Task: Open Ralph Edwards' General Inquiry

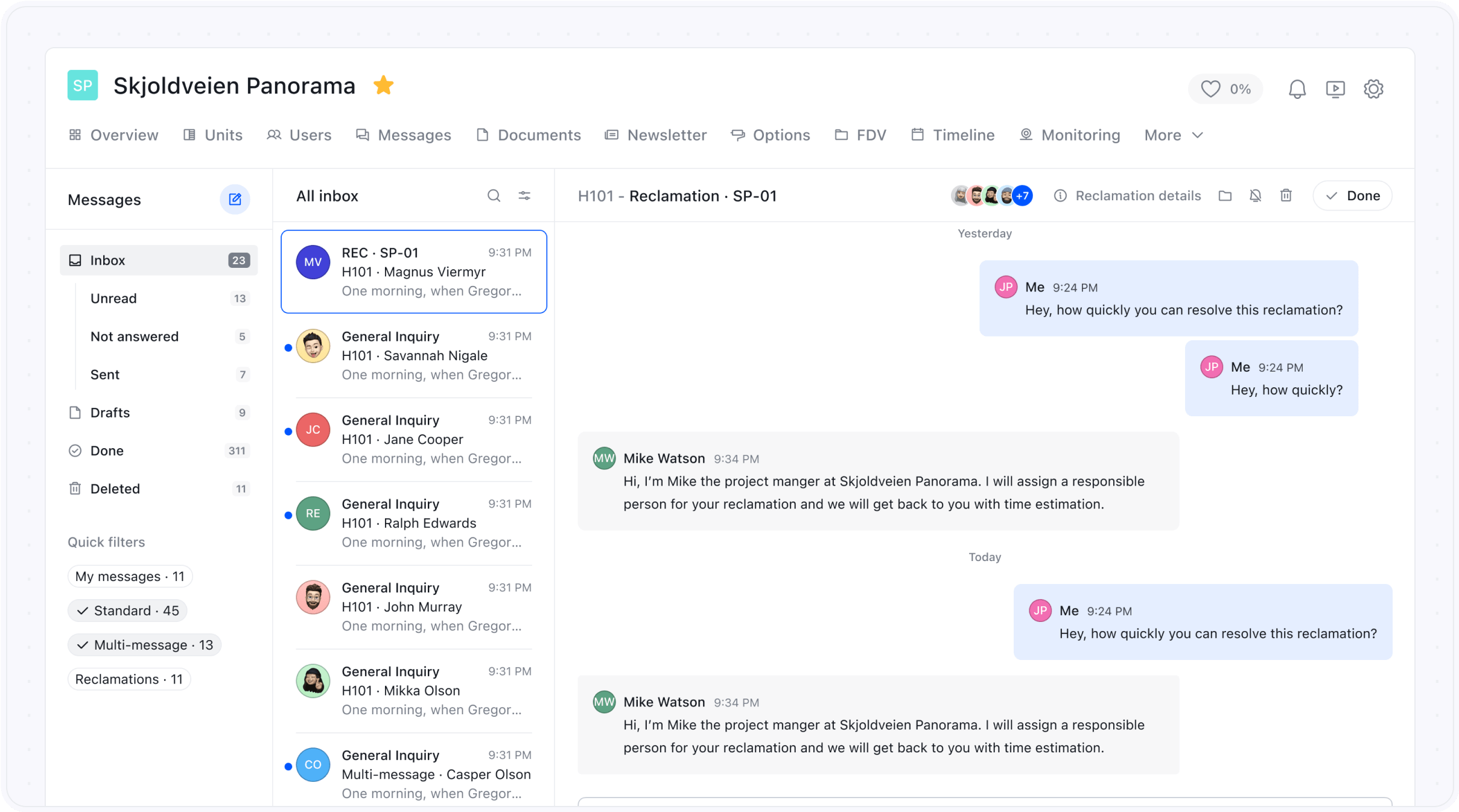Action: pos(414,523)
